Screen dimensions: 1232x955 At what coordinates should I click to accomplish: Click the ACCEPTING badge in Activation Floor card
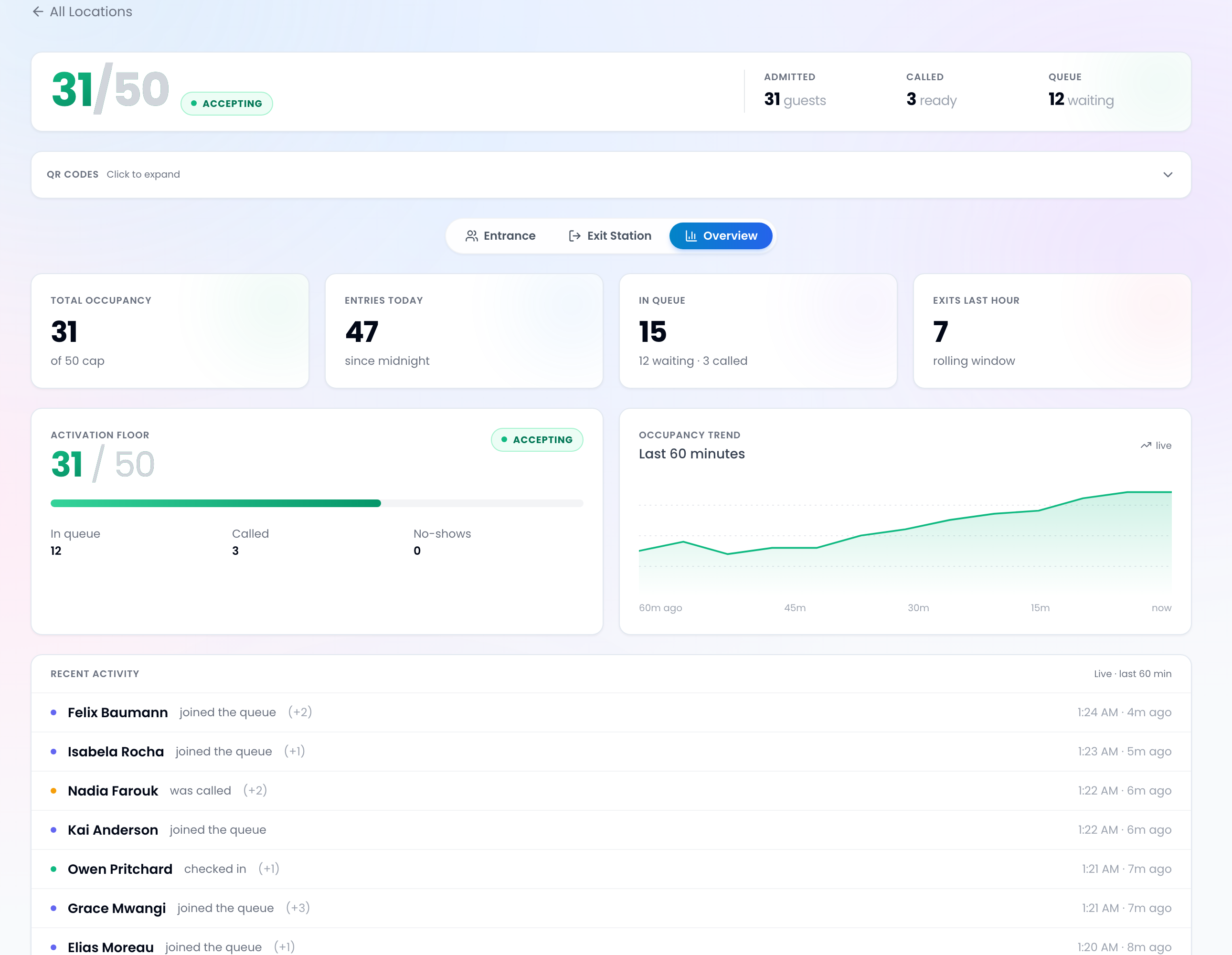[x=537, y=439]
